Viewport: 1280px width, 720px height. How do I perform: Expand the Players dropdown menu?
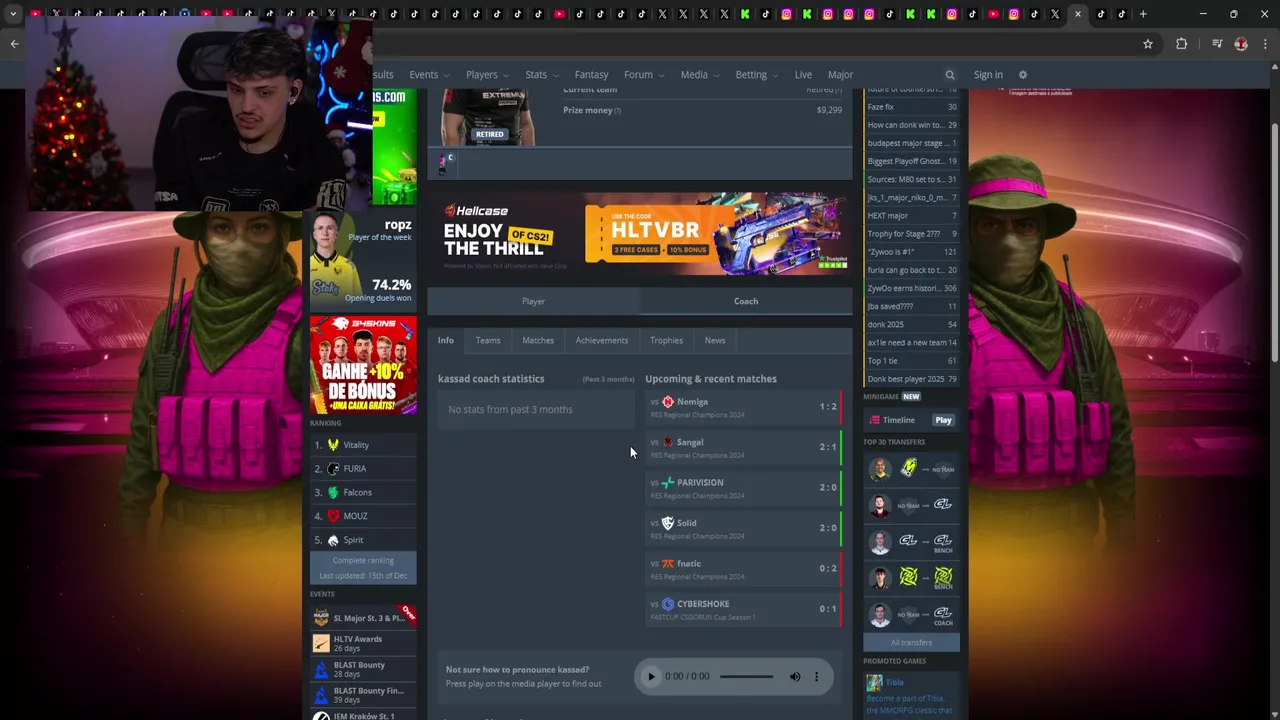click(487, 75)
